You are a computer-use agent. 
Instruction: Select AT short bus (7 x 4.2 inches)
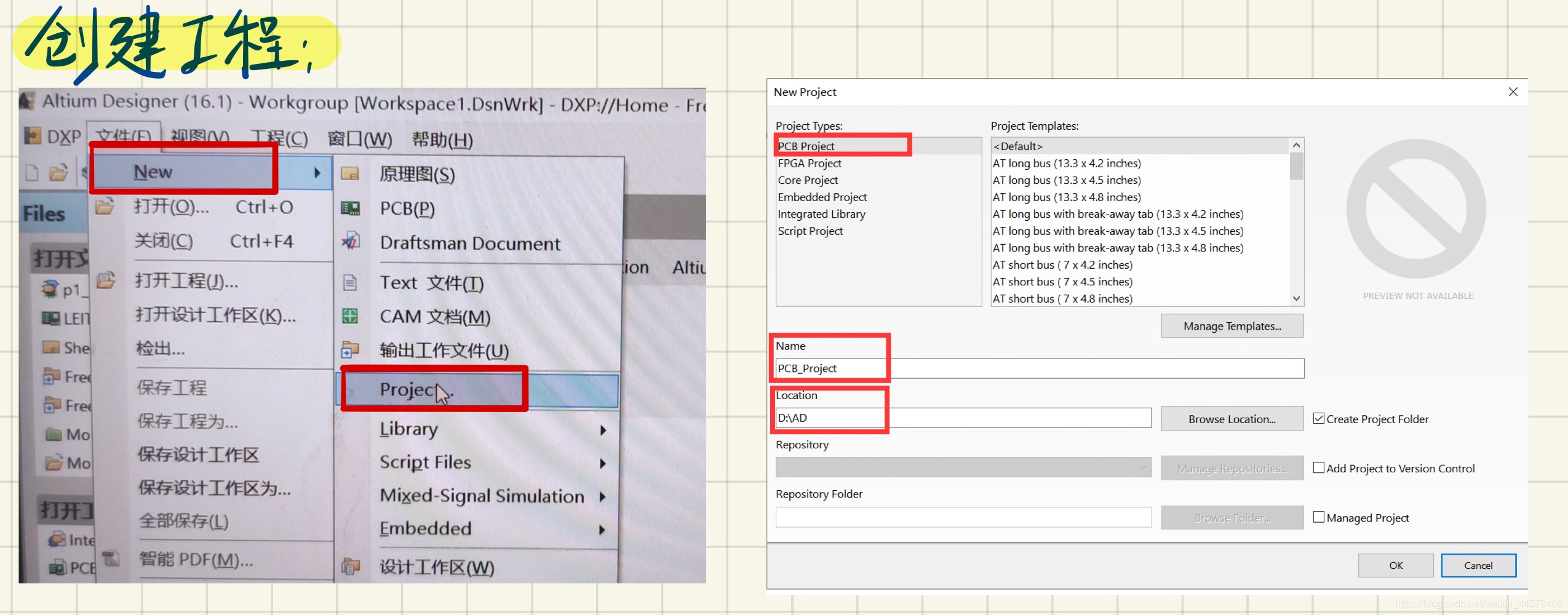coord(1062,265)
